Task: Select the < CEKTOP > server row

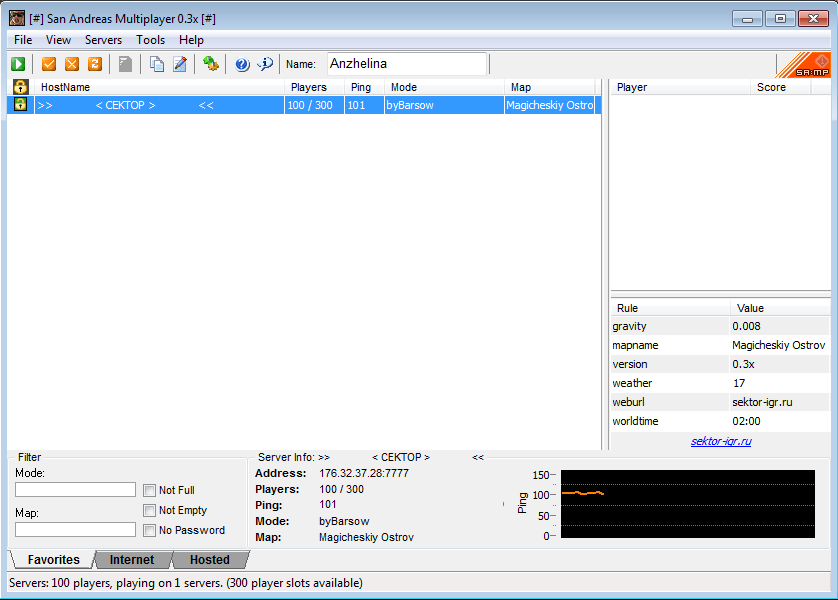Action: click(x=305, y=105)
